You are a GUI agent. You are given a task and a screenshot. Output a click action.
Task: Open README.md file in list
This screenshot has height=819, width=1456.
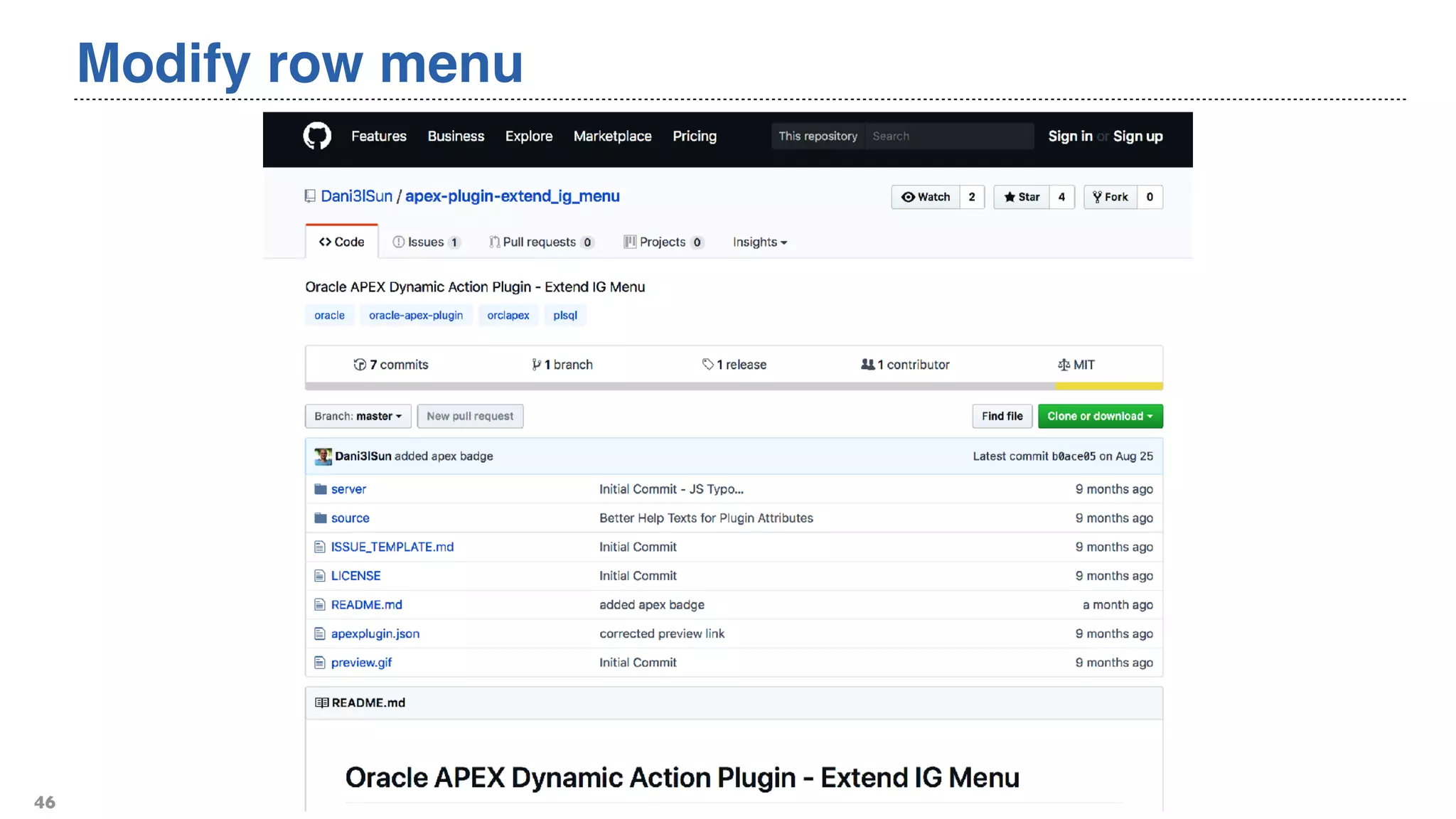click(366, 605)
